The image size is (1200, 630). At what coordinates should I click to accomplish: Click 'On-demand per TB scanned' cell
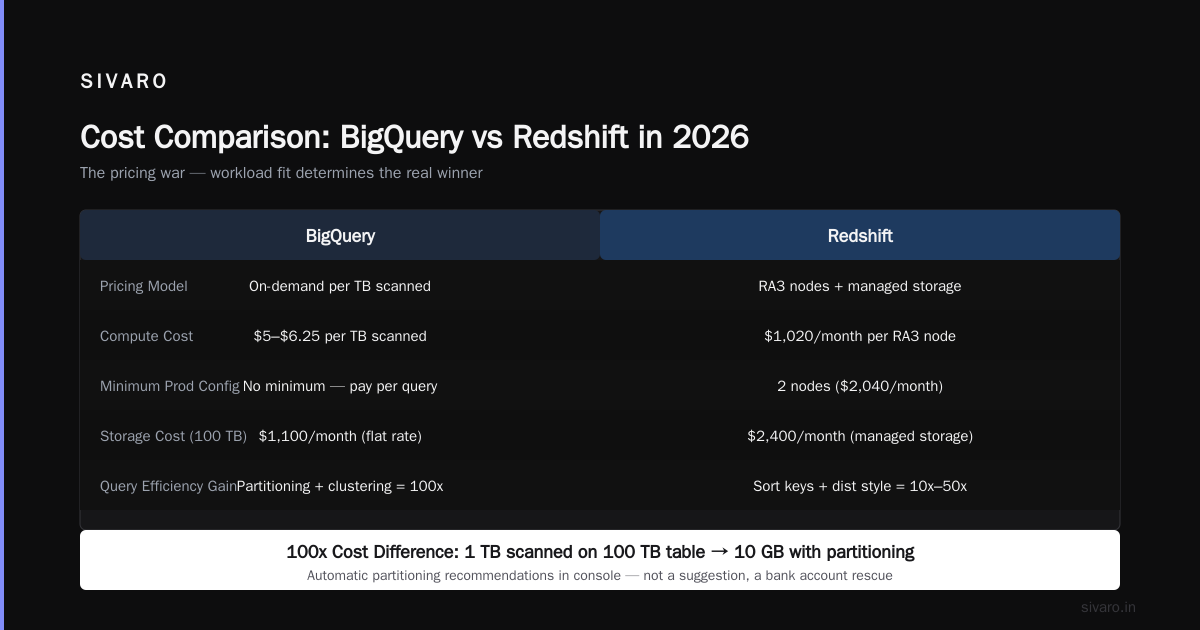[340, 286]
